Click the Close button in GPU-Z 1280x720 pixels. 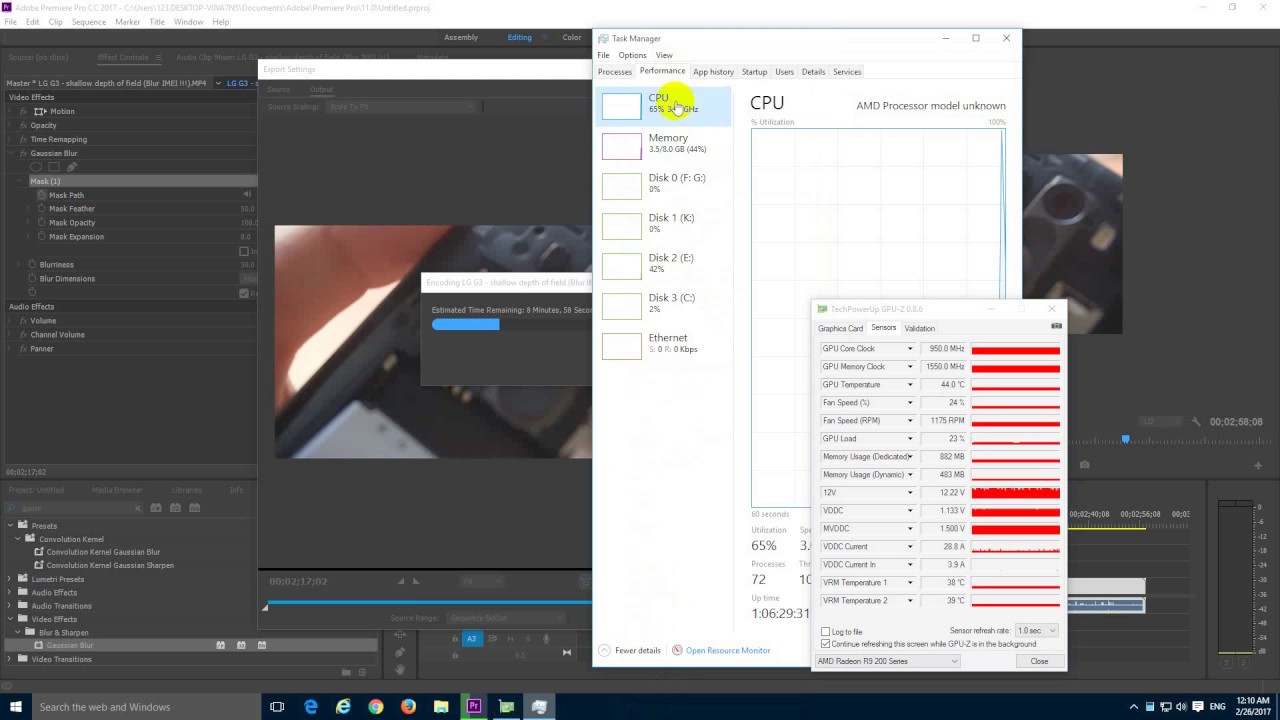point(1039,661)
